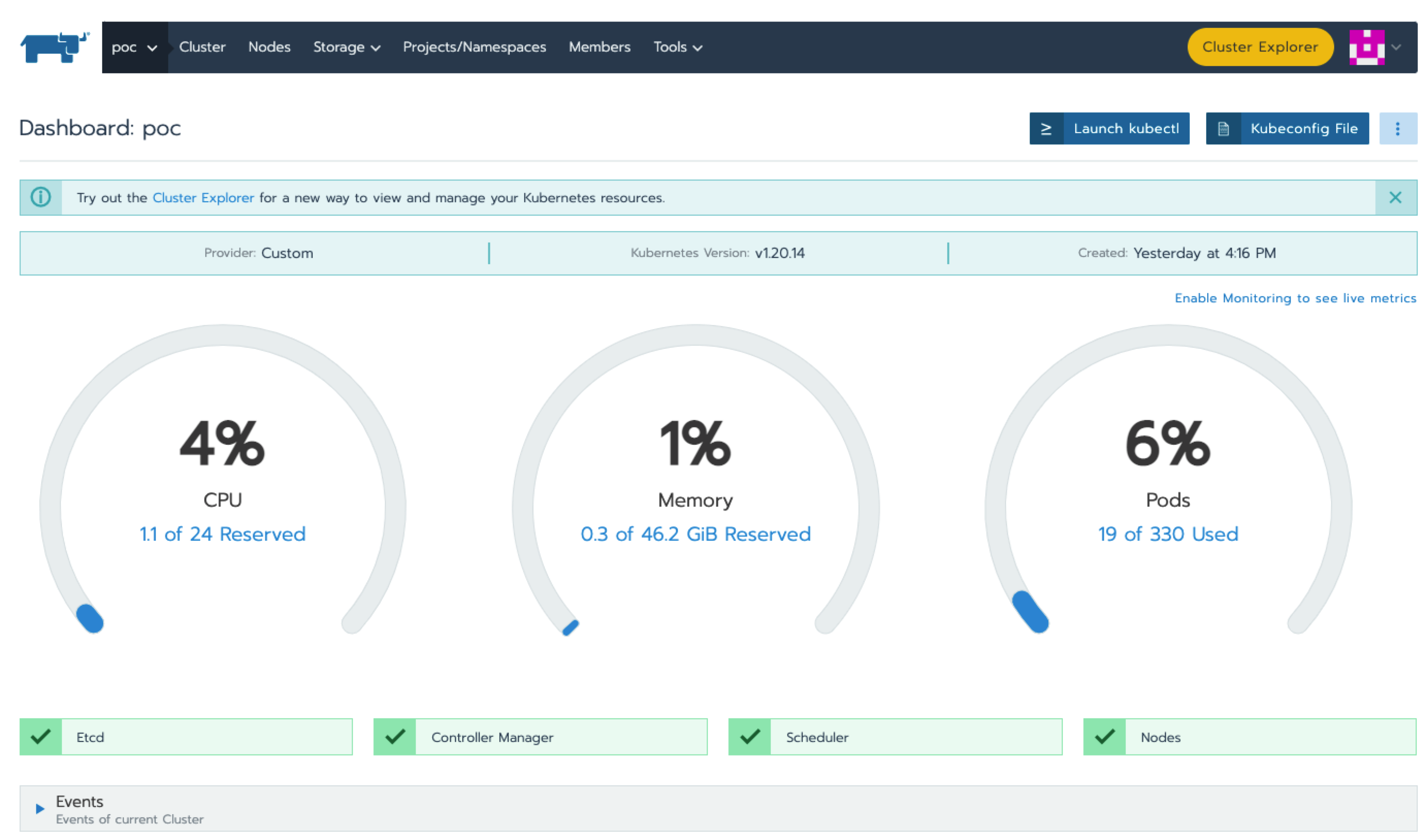Dismiss the Cluster Explorer banner
The height and width of the screenshot is (840, 1426).
pyautogui.click(x=1395, y=198)
